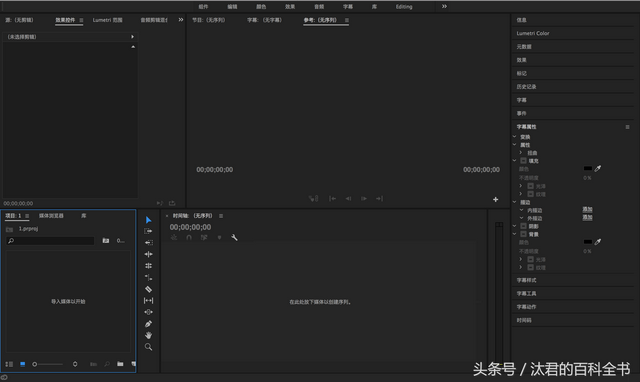The width and height of the screenshot is (640, 382).
Task: Expand the 扭曲 section
Action: (520, 152)
